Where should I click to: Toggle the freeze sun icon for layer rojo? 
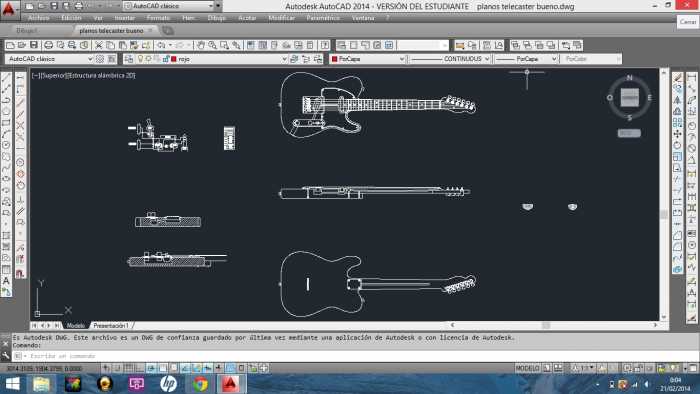point(149,59)
